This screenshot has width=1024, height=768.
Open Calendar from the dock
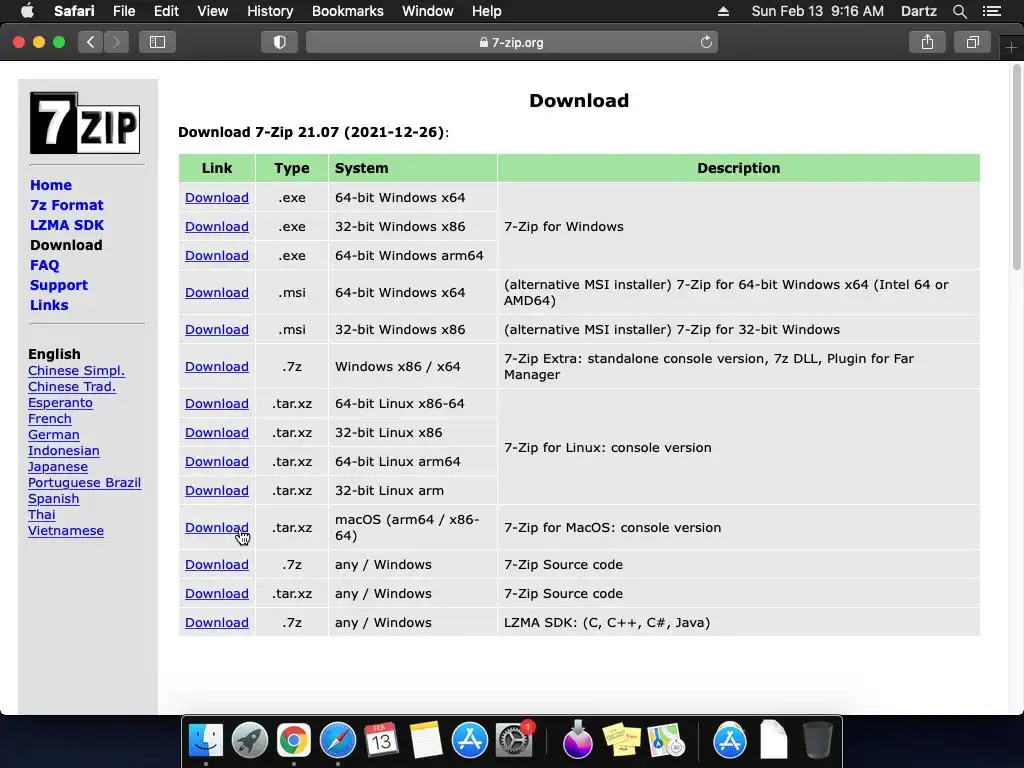tap(381, 740)
